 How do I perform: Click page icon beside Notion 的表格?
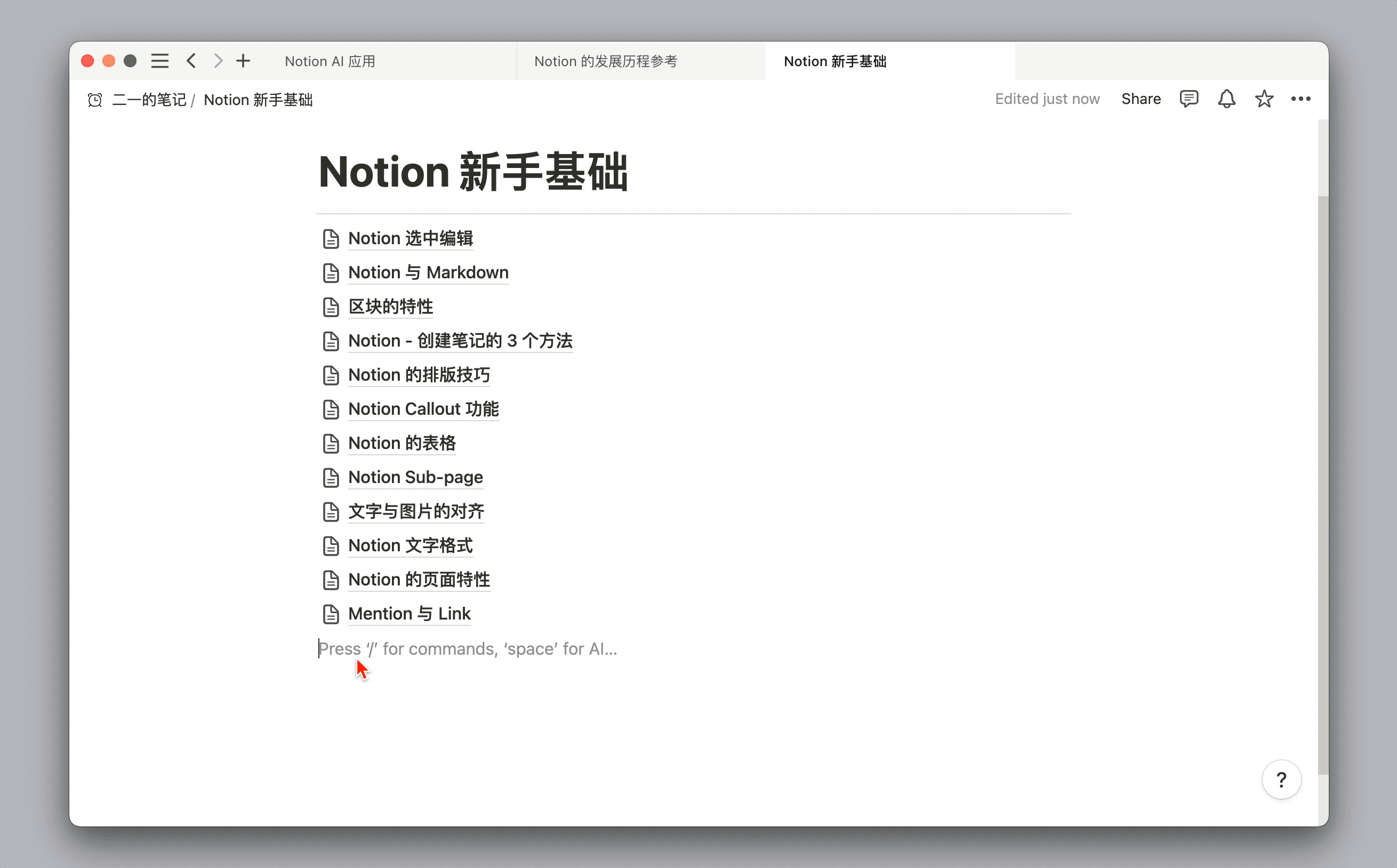[x=331, y=444]
